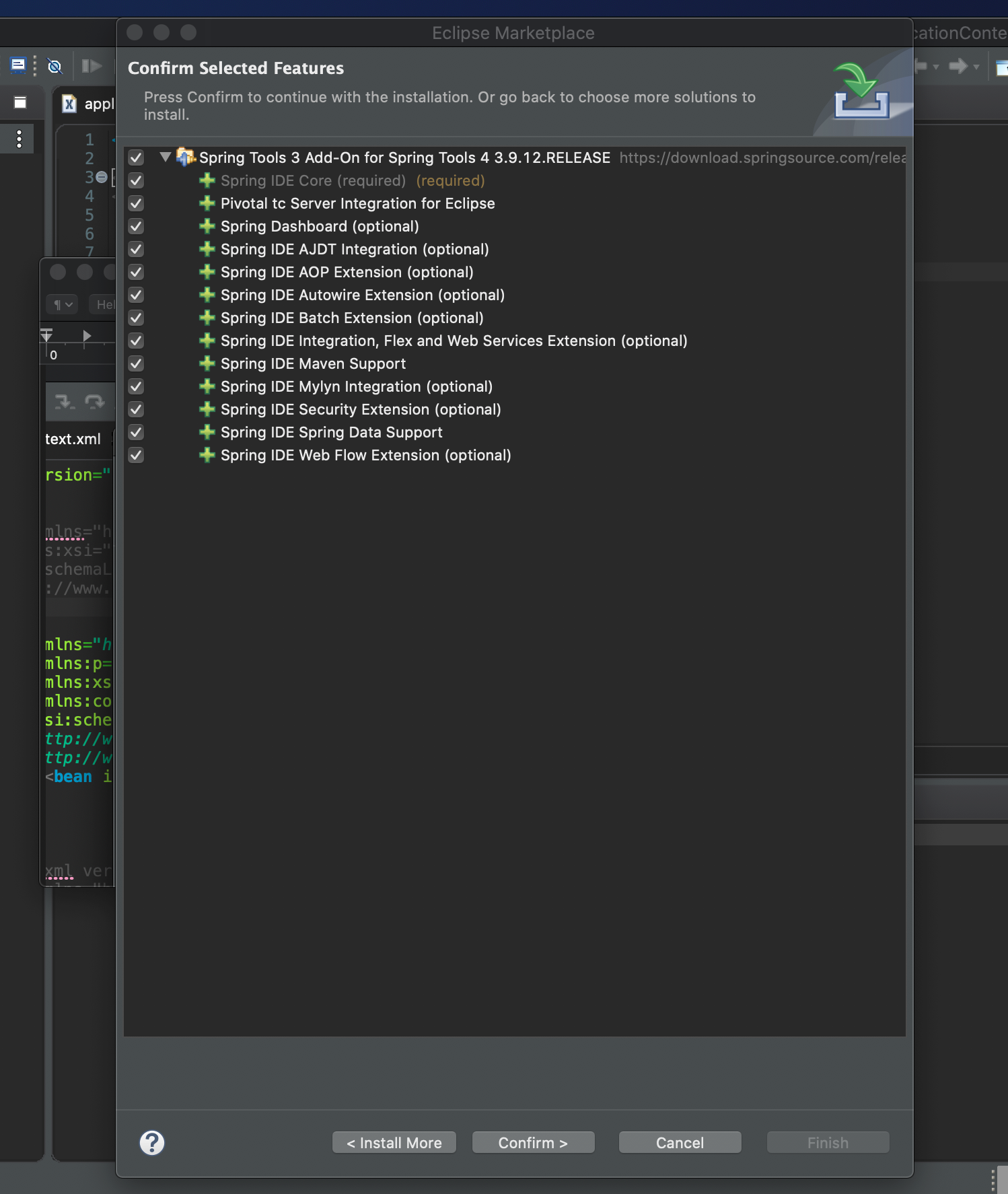1008x1194 pixels.
Task: Select the text.xml tab in background window
Action: click(x=73, y=439)
